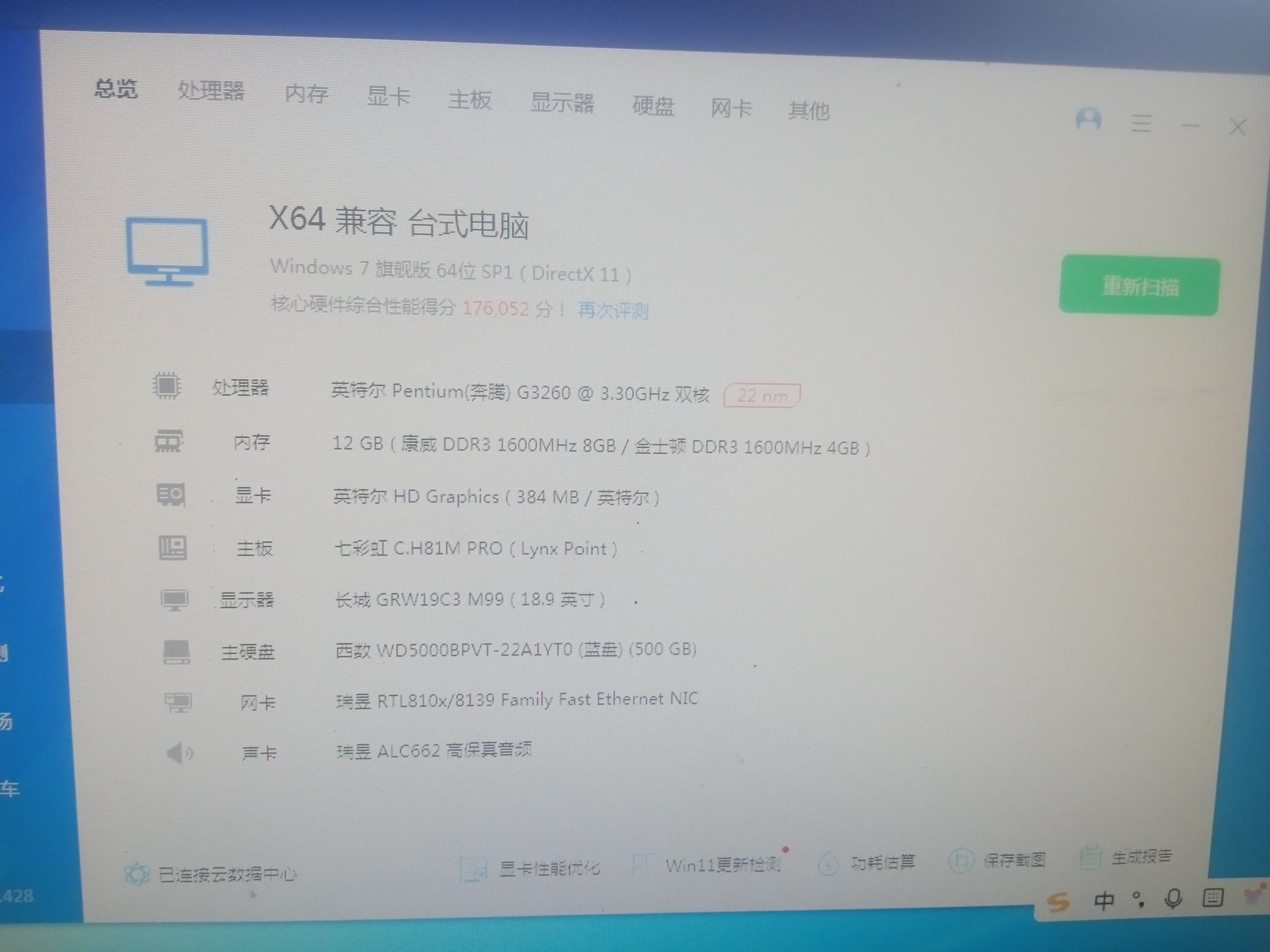Select the Pentium G3260 processor text

tap(520, 392)
